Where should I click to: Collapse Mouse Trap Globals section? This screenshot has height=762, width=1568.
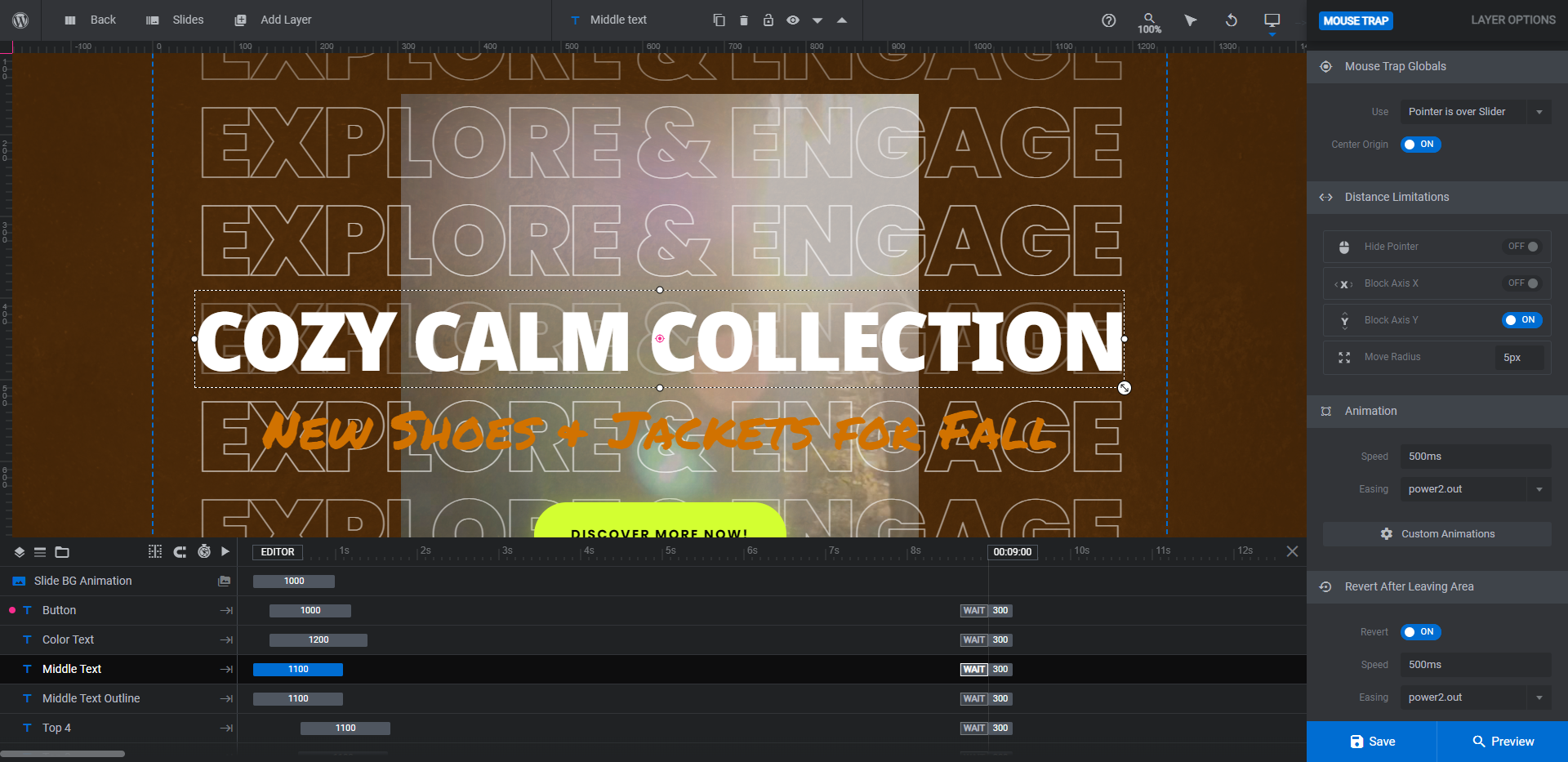[x=1437, y=66]
